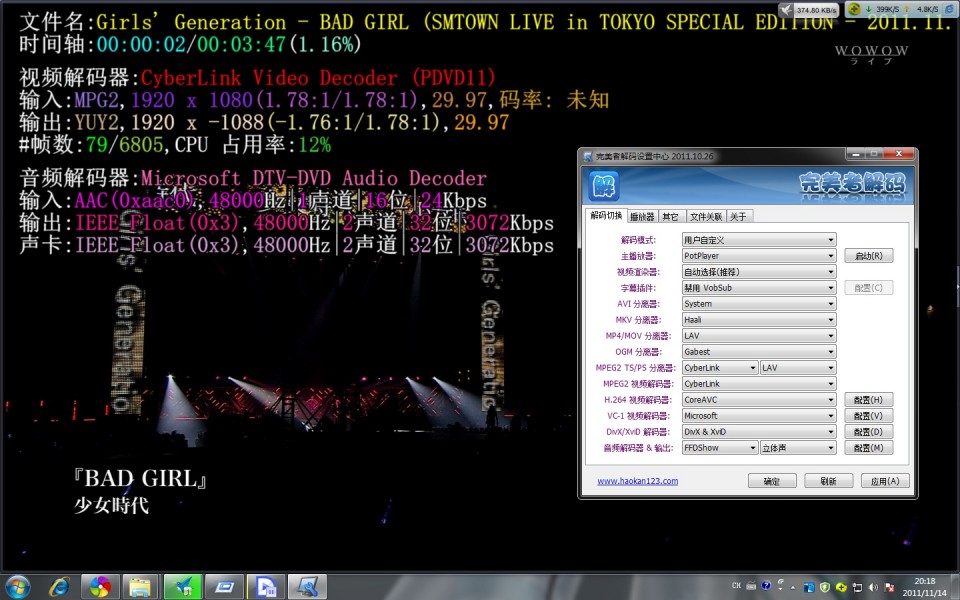The width and height of the screenshot is (960, 600).
Task: Open the VC-1 视频解码器 dropdown showing Microsoft
Action: [x=759, y=416]
